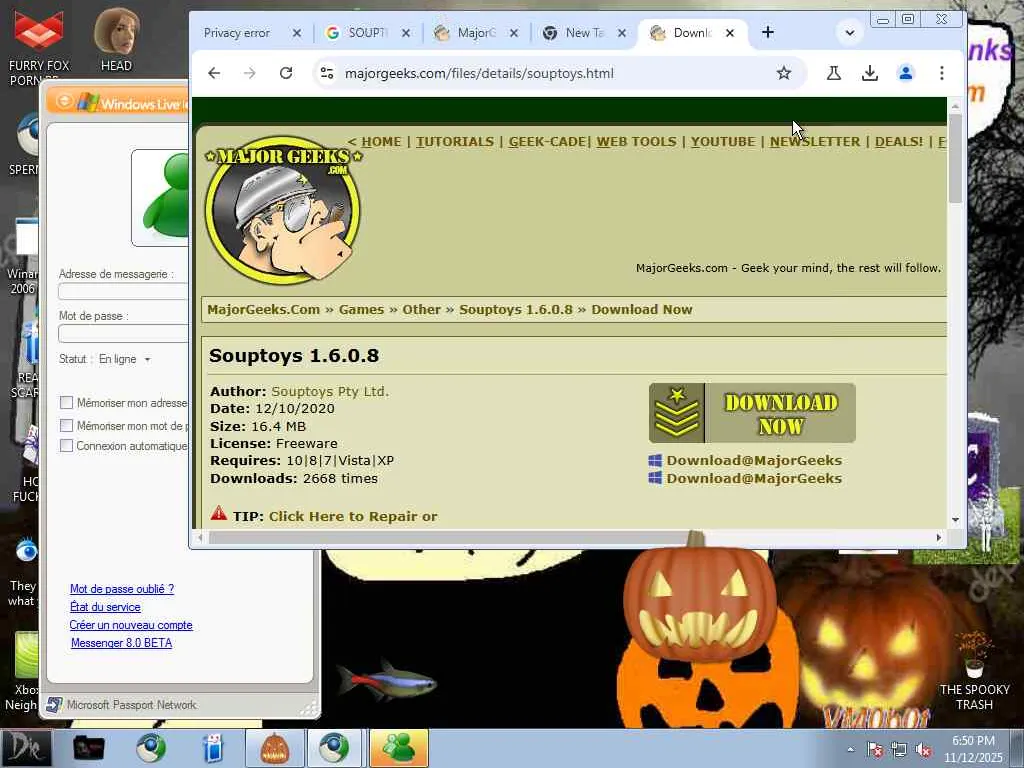Open Other breadcrumb link
This screenshot has width=1024, height=768.
[421, 310]
